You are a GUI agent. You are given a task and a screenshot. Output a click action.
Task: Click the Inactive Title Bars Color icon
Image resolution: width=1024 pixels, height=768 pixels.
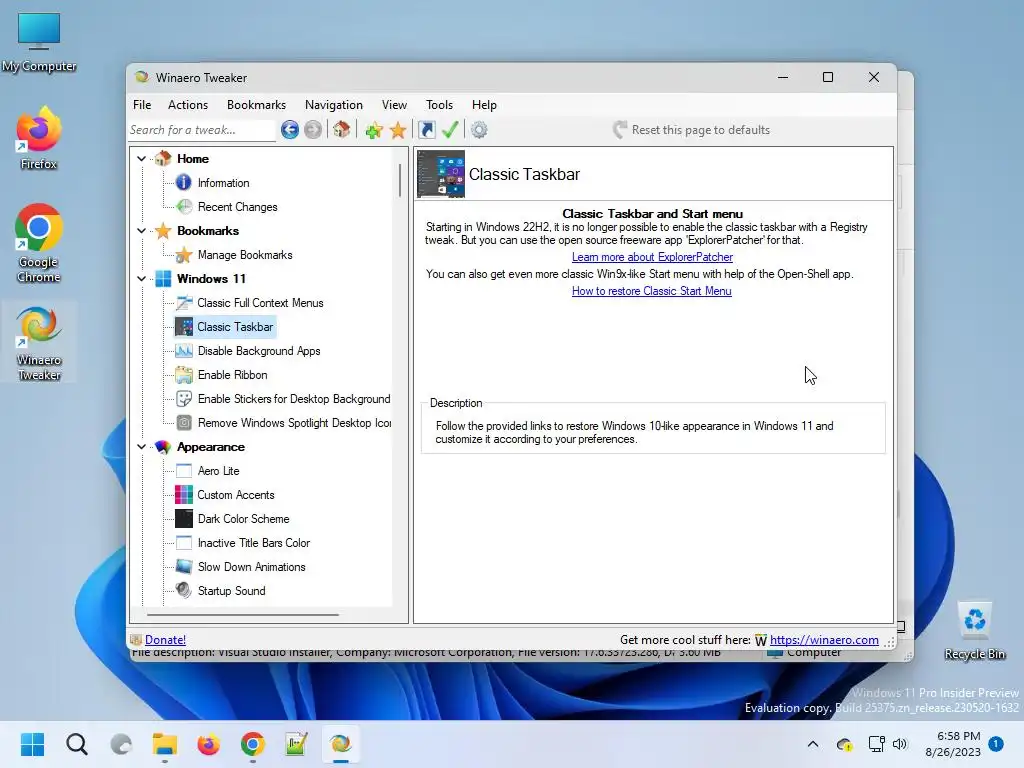point(184,543)
